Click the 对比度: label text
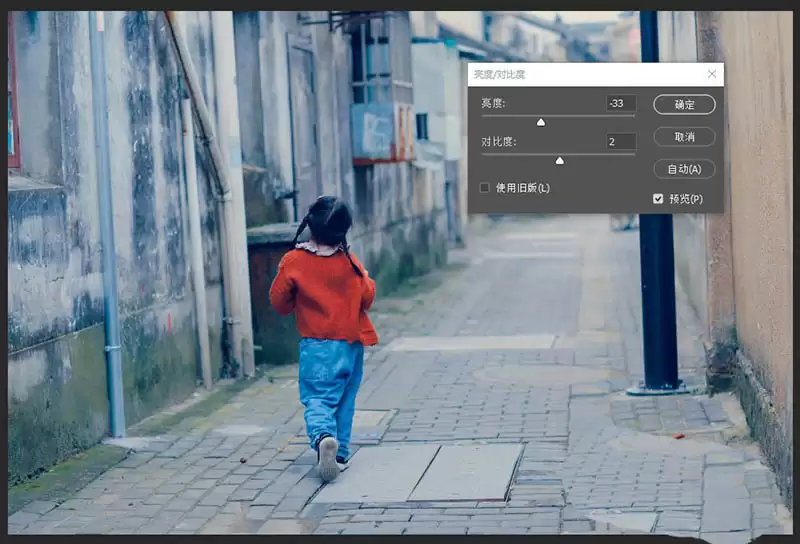 (x=498, y=141)
